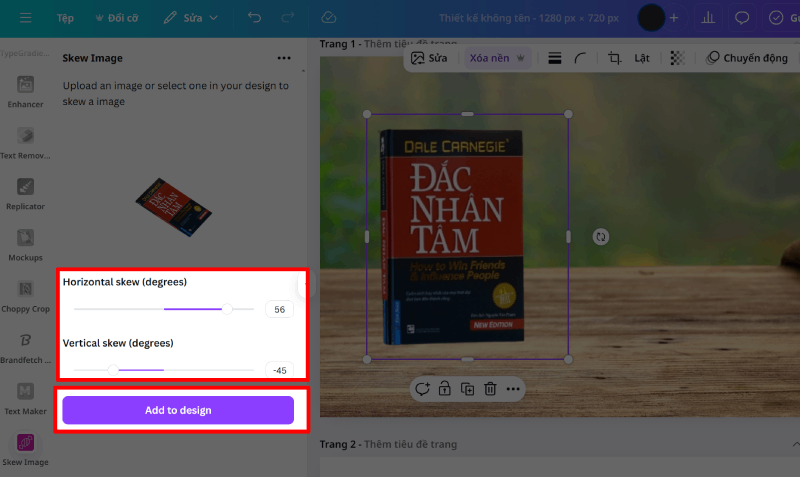Open the Choppy Crop app
Screen dimensions: 800x477
(x=25, y=296)
